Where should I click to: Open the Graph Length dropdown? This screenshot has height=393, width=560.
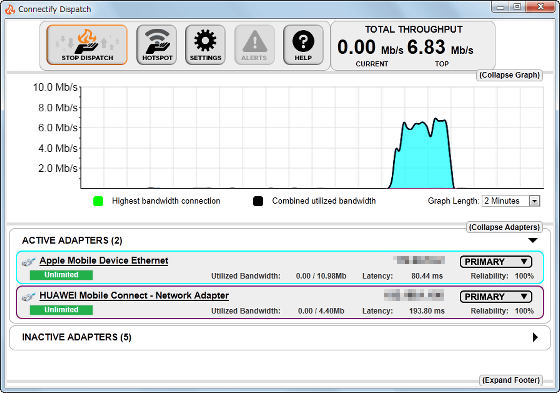[511, 201]
